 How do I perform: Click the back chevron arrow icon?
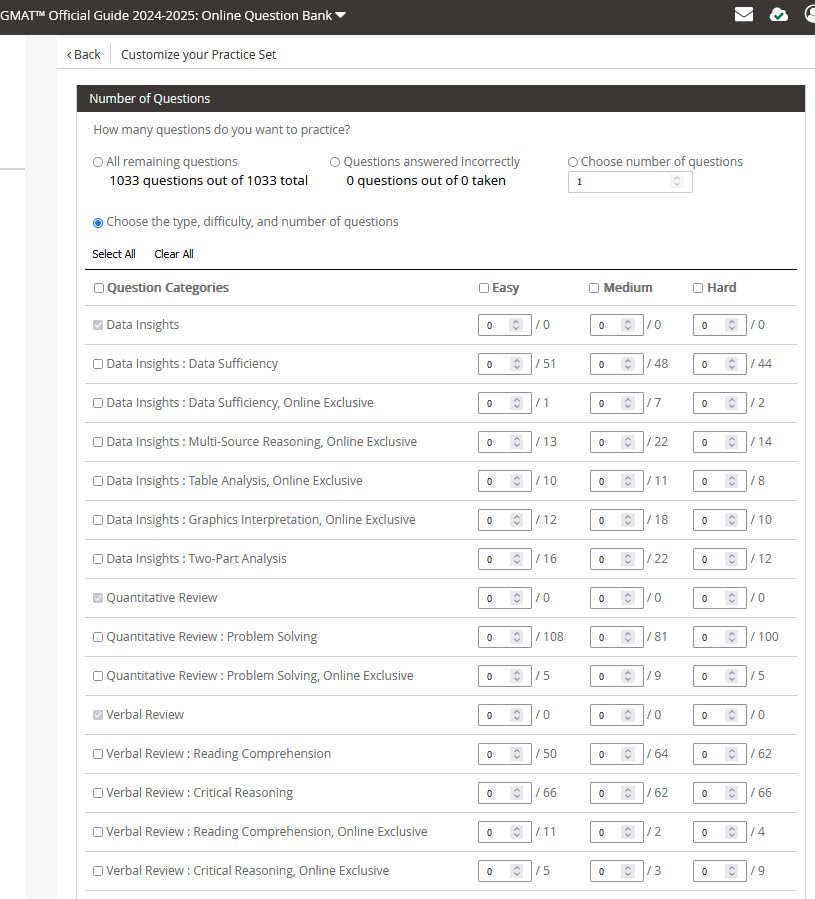tap(69, 55)
